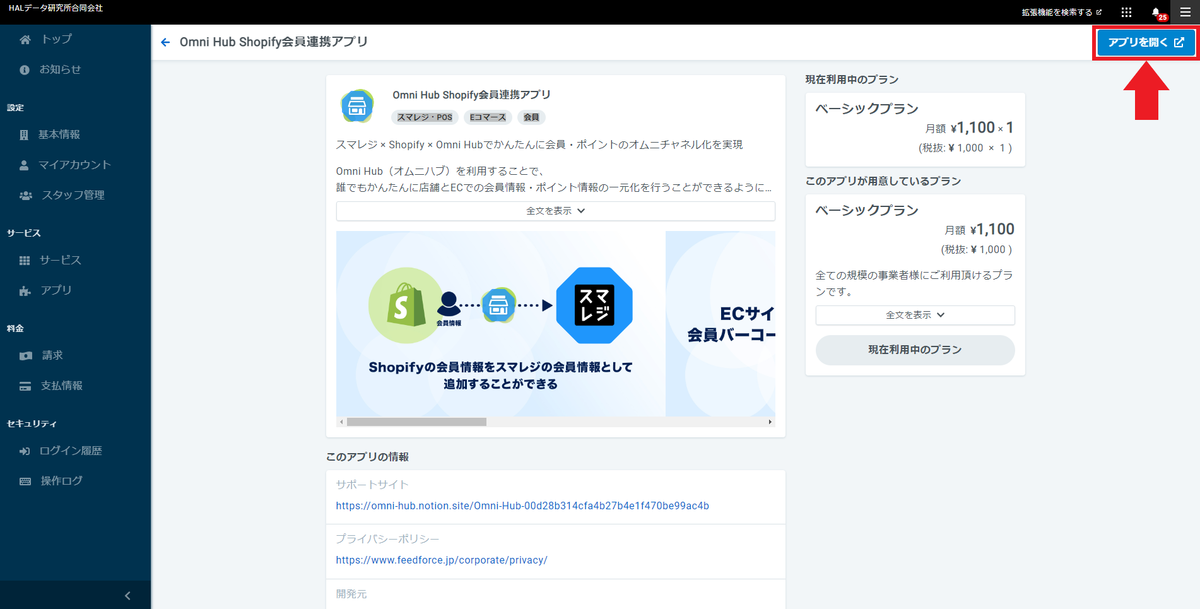This screenshot has width=1200, height=609.
Task: Click the building icon next to 基本情報
Action: point(25,135)
